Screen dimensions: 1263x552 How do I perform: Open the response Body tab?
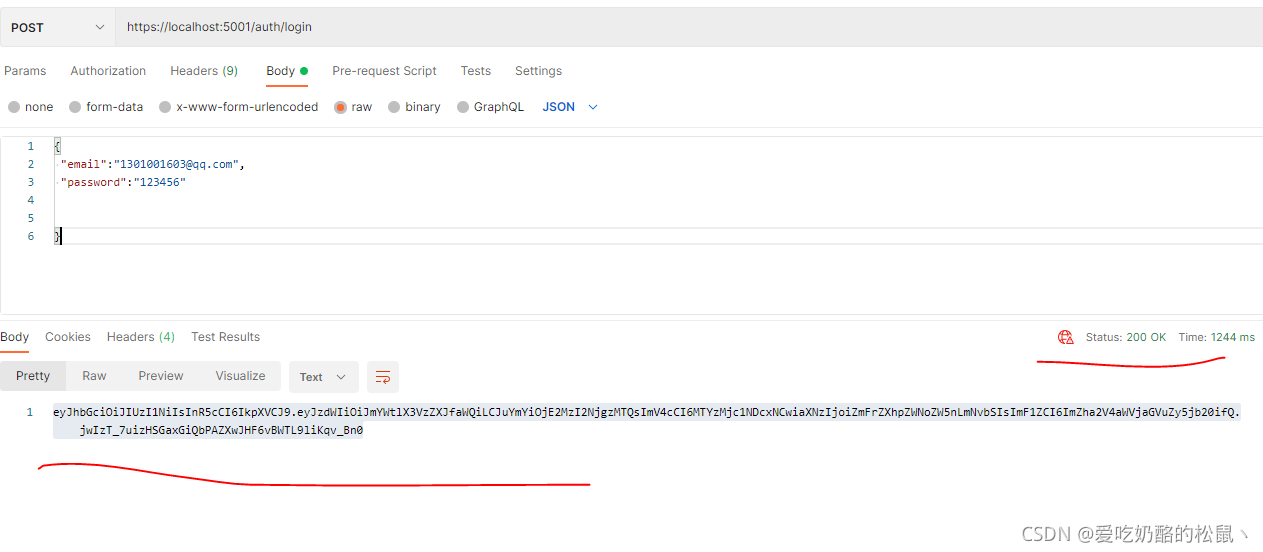(15, 337)
